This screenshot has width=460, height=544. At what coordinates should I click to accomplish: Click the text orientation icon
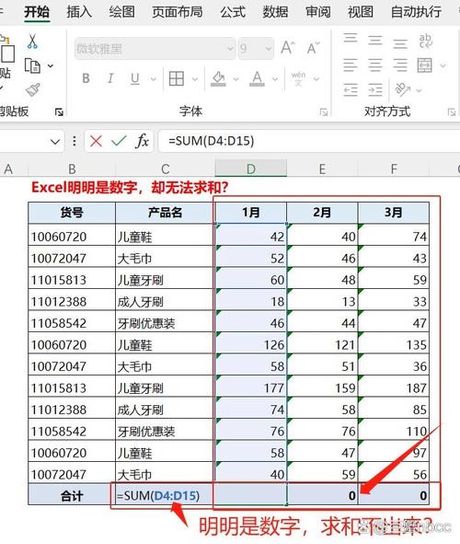(x=402, y=89)
